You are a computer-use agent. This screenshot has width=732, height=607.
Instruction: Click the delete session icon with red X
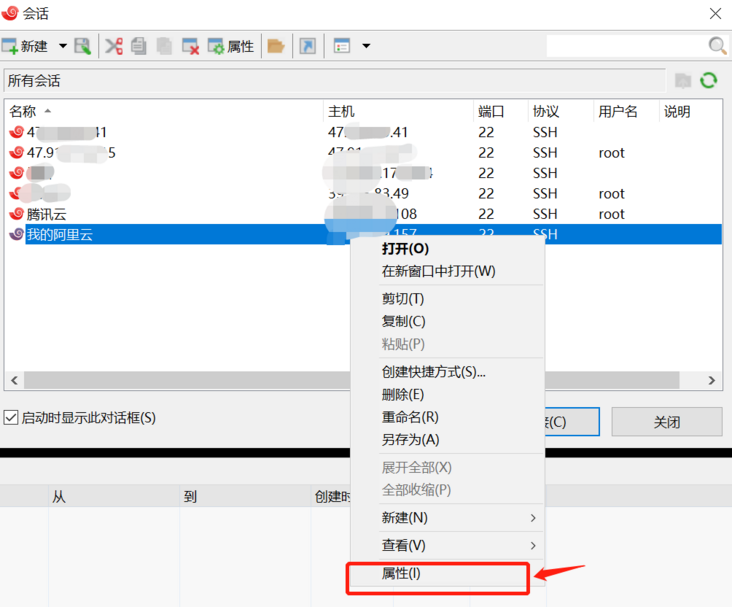point(190,46)
